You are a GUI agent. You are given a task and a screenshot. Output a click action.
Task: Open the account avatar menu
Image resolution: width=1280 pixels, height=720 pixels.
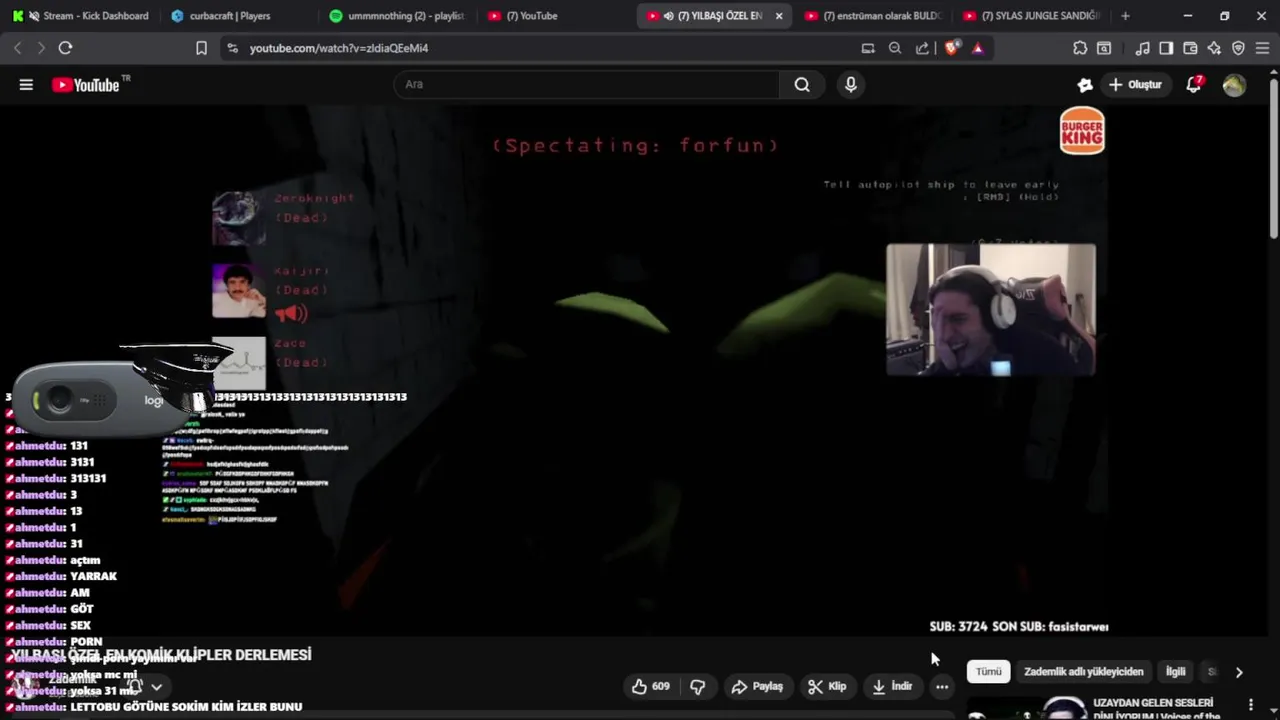click(1234, 85)
